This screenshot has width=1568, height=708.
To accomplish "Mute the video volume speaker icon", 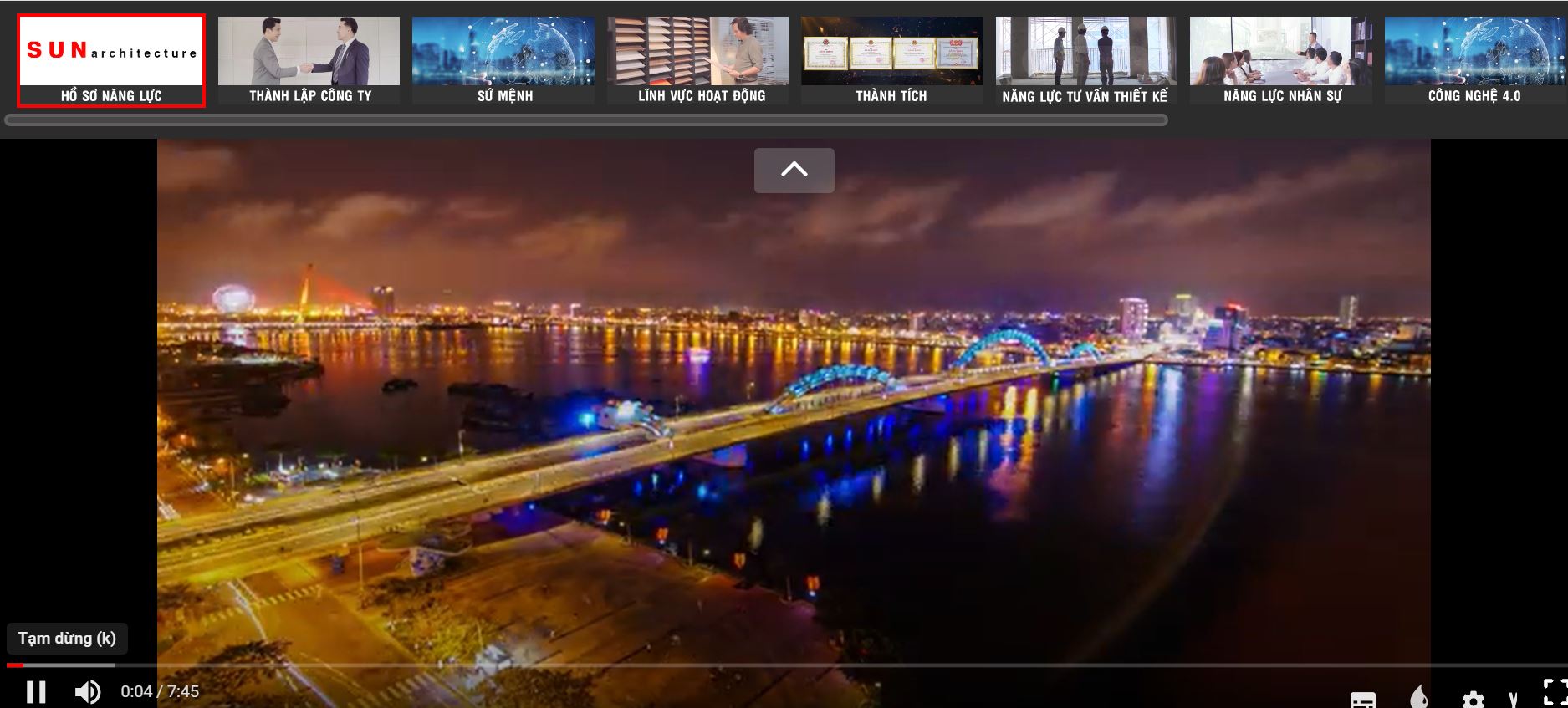I will coord(88,692).
